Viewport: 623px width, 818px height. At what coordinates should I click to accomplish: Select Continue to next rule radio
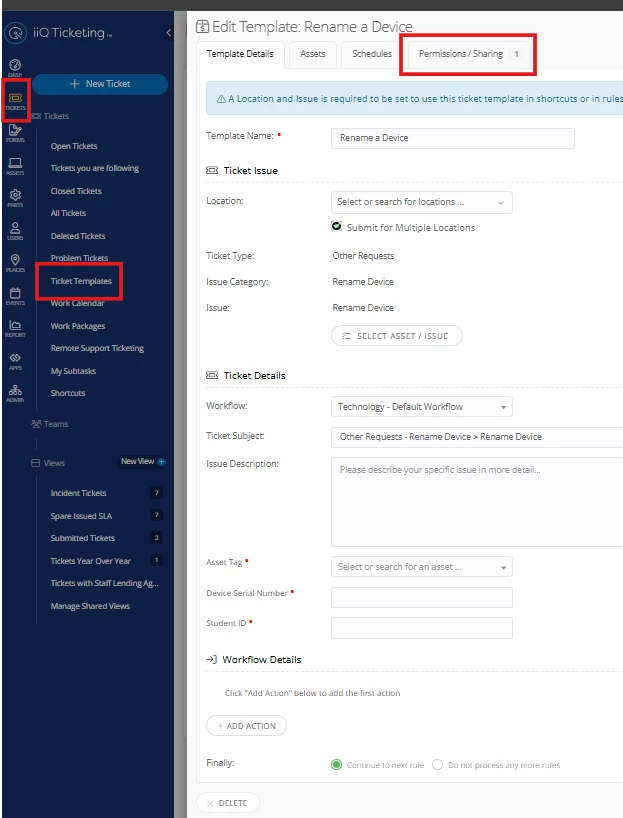pyautogui.click(x=337, y=764)
